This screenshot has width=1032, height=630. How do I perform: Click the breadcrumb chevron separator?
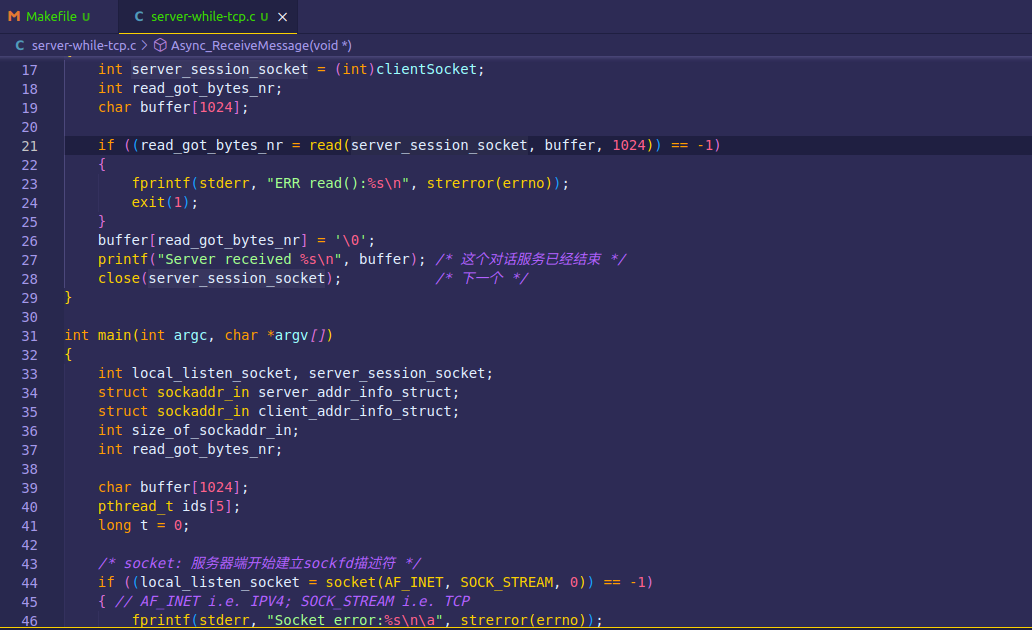(145, 45)
